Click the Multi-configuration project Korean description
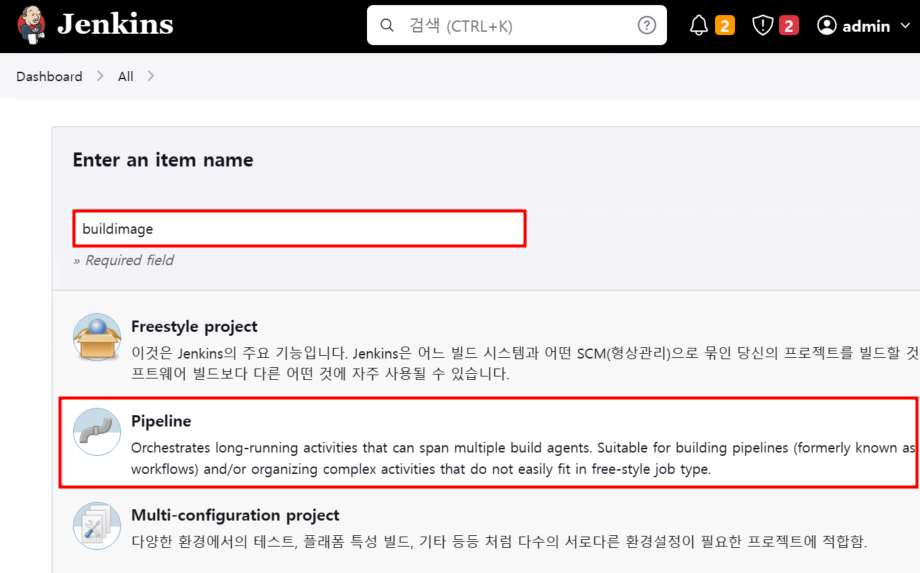Screen dimensions: 920x573 pyautogui.click(x=499, y=541)
